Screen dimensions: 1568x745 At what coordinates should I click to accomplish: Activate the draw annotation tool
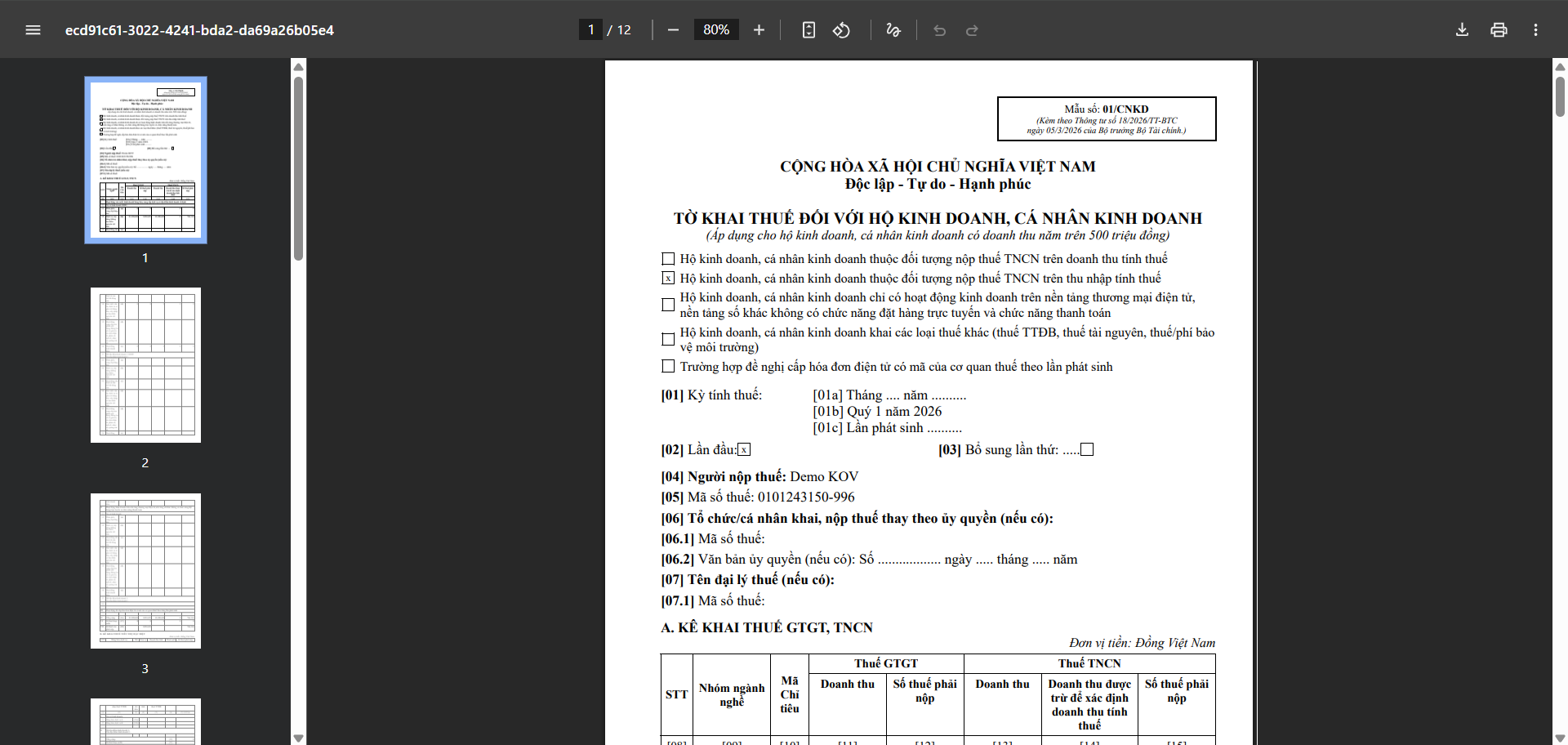coord(893,30)
